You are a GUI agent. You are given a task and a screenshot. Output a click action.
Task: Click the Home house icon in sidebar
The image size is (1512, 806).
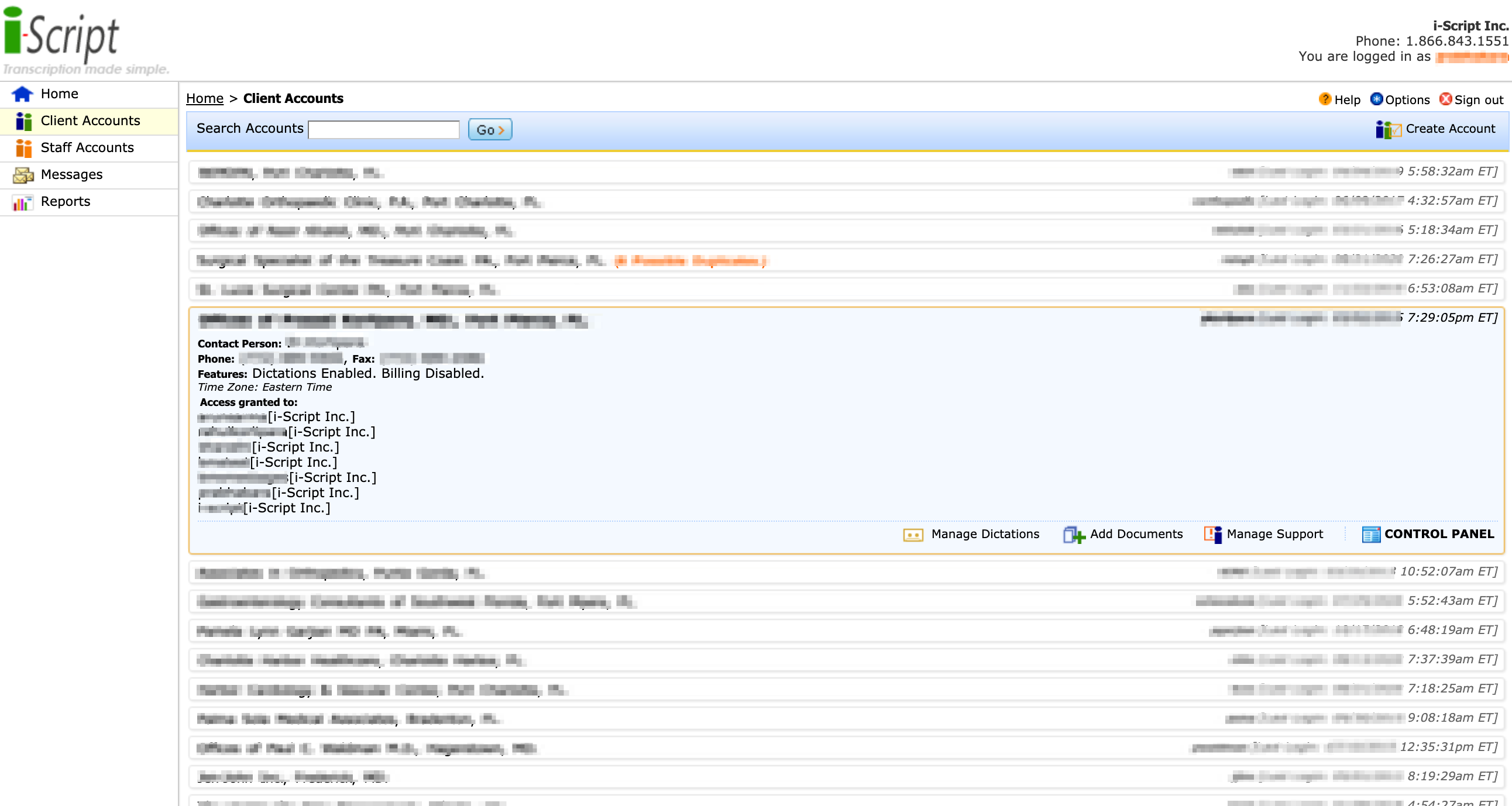pos(22,93)
